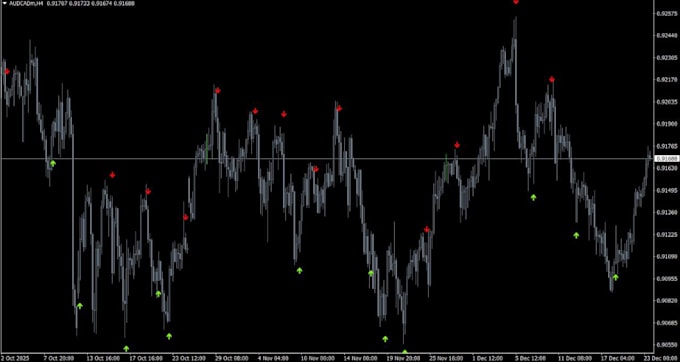Click the current price label 0.91688 on axis
The image size is (680, 362).
[x=666, y=159]
